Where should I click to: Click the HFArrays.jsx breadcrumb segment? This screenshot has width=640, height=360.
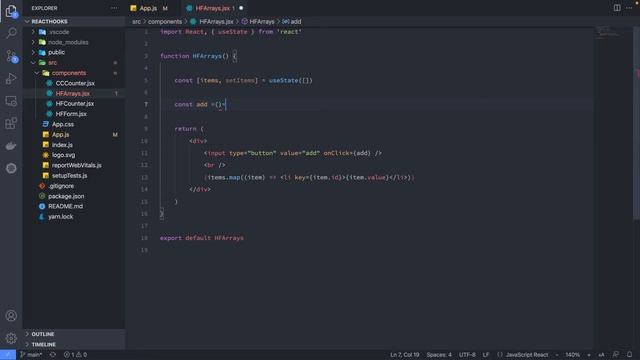pos(212,22)
